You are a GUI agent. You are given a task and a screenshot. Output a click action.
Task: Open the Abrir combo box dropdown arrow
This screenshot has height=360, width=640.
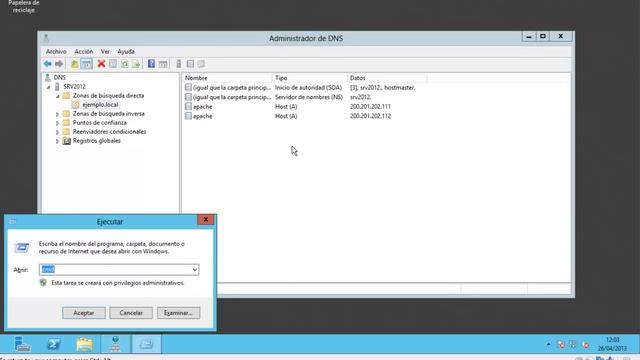(x=195, y=269)
